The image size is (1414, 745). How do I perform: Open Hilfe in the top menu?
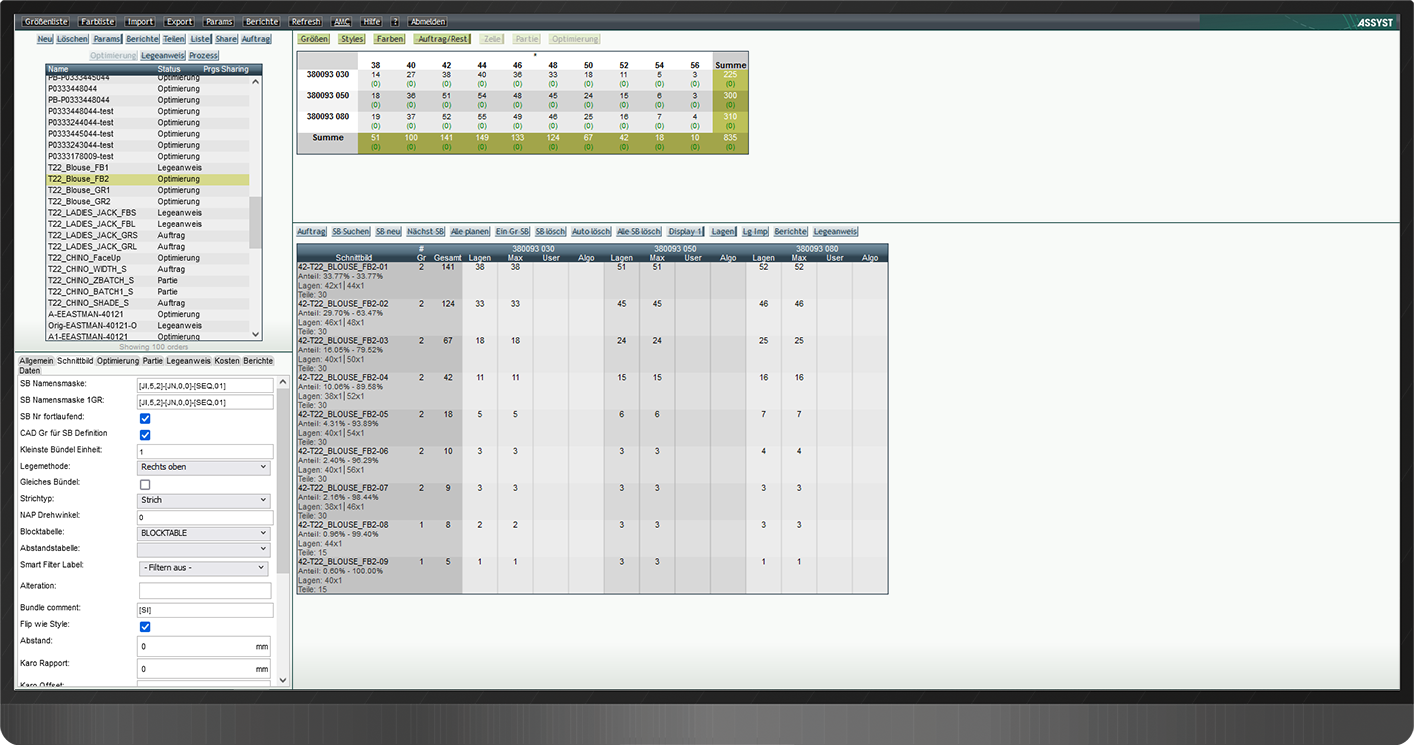(372, 21)
